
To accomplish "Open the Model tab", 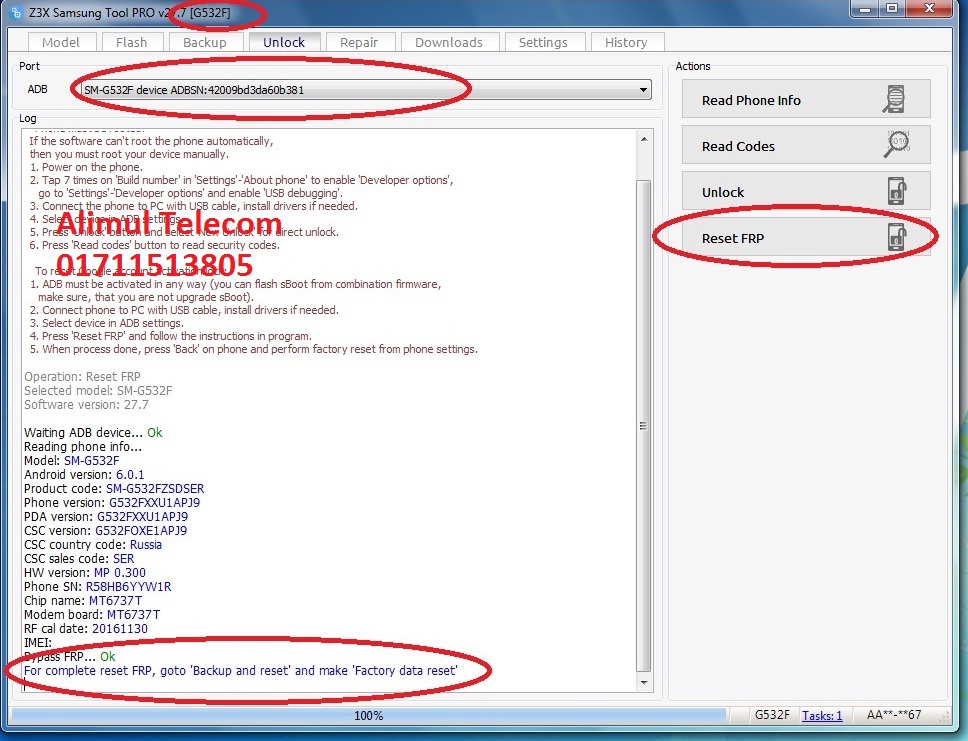I will (61, 42).
